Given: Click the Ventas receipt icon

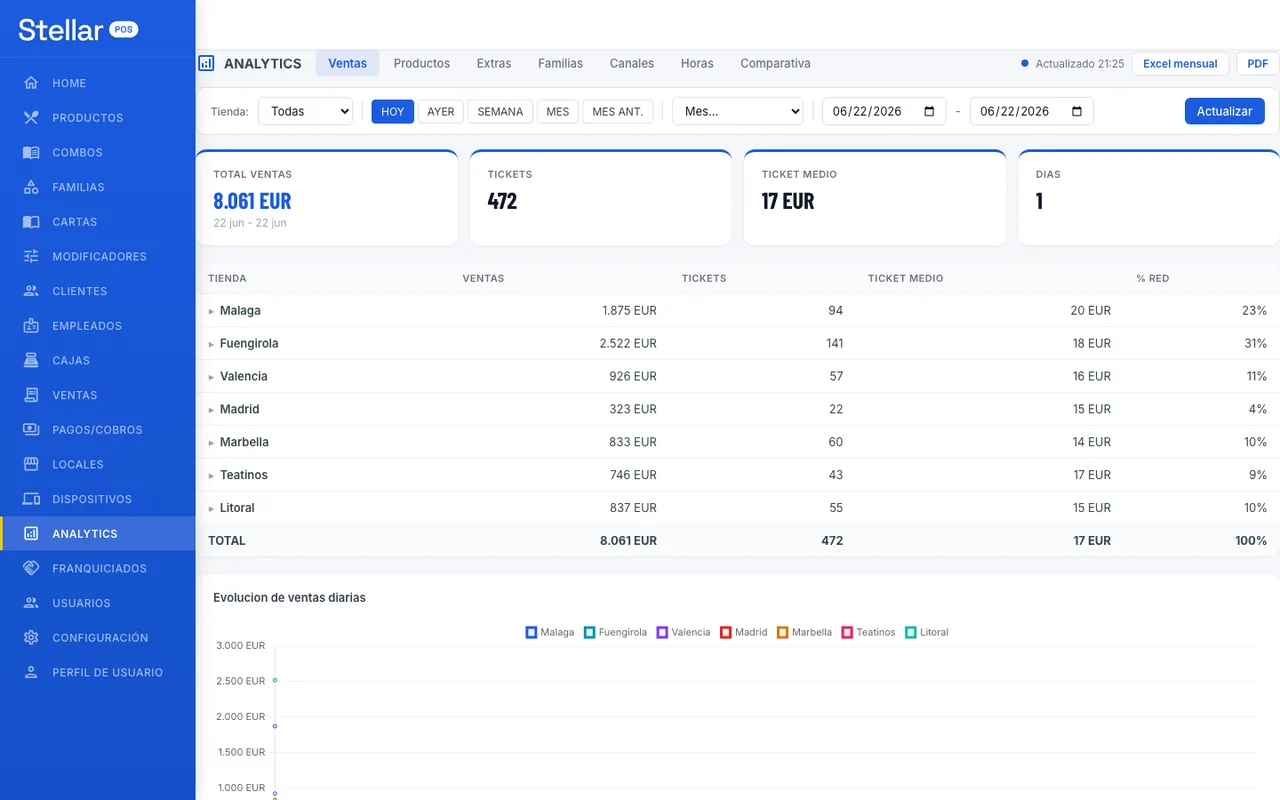Looking at the screenshot, I should point(31,395).
